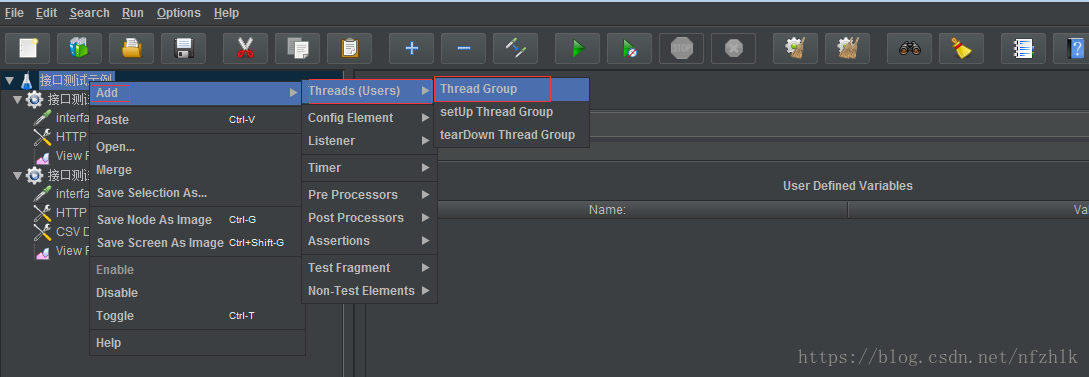Expand Non-Test Elements submenu
The width and height of the screenshot is (1089, 377).
(369, 291)
